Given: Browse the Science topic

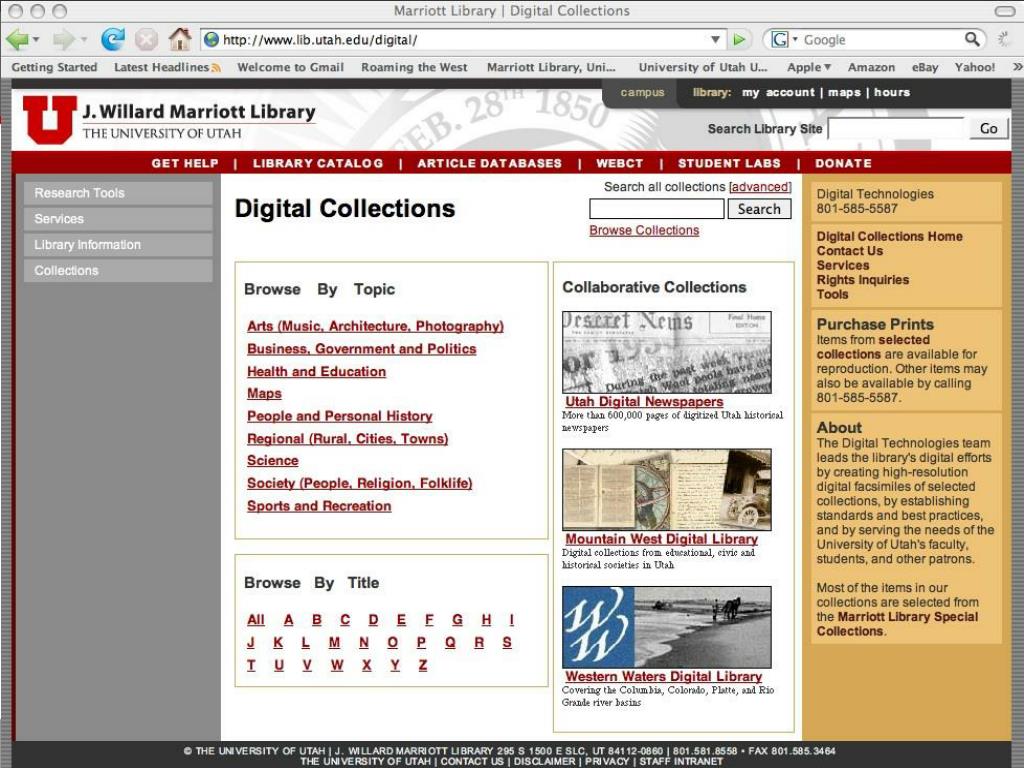Looking at the screenshot, I should point(272,460).
